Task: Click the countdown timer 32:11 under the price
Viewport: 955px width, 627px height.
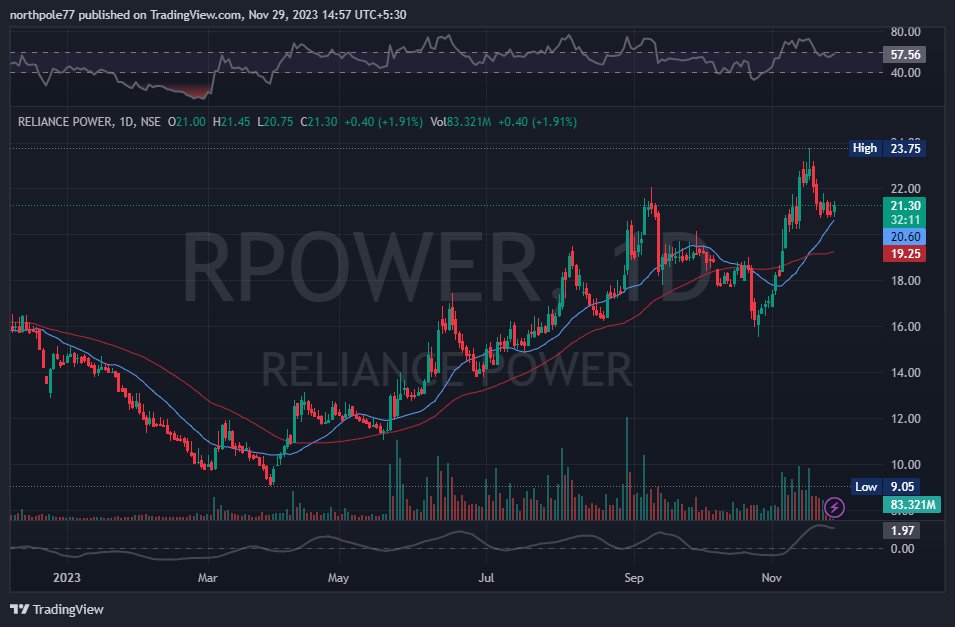Action: coord(904,220)
